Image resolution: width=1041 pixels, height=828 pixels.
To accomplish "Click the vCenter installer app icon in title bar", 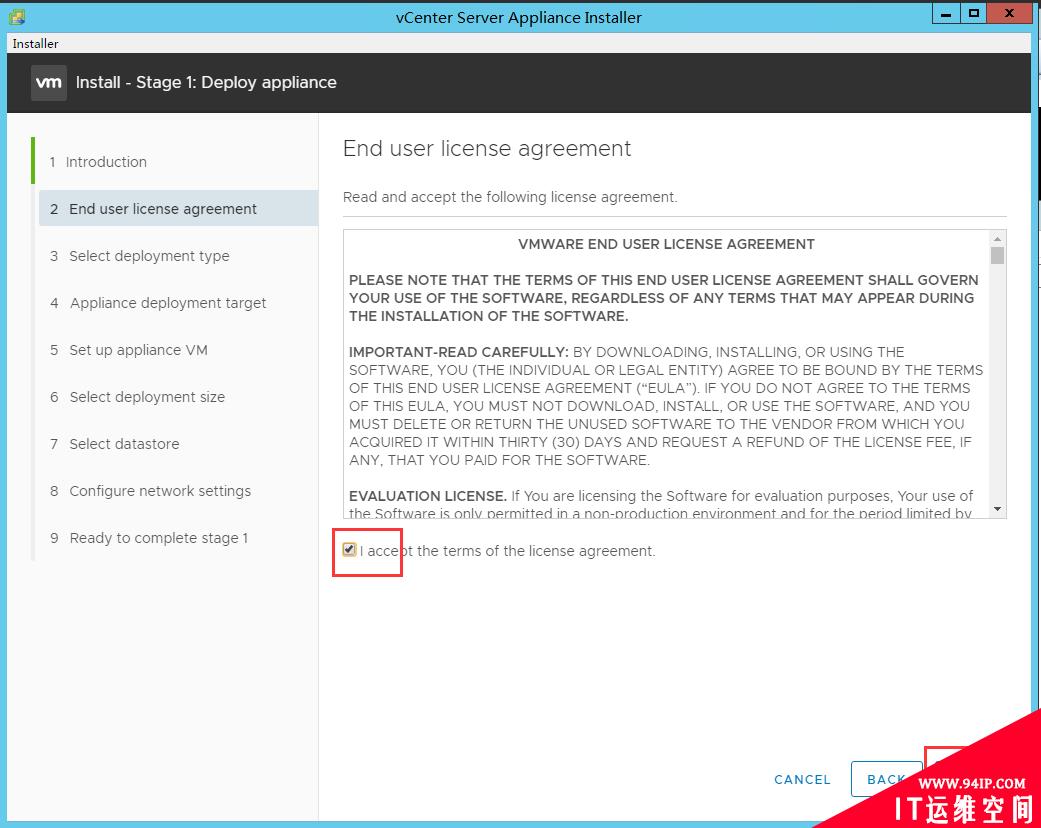I will pos(17,17).
